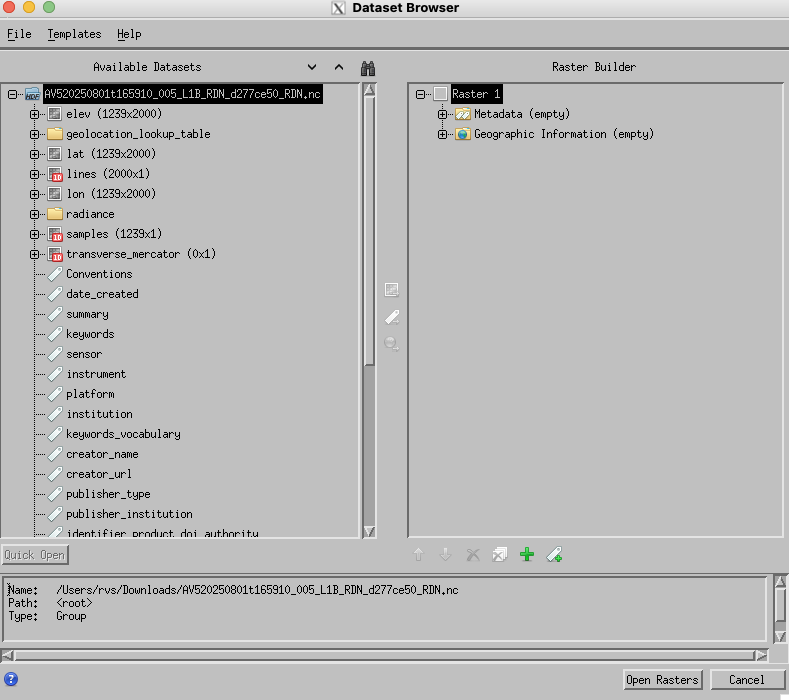Screen dimensions: 789x700
Task: Select the creator_url attribute
Action: point(99,474)
